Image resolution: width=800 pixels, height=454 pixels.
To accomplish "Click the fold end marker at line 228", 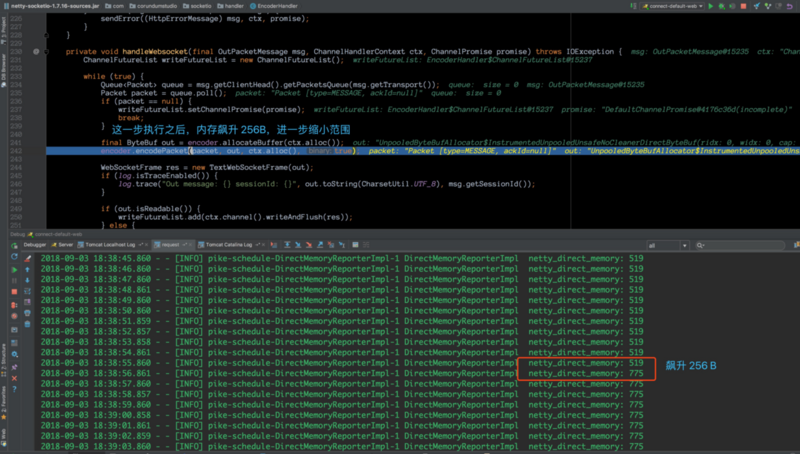I will [46, 35].
